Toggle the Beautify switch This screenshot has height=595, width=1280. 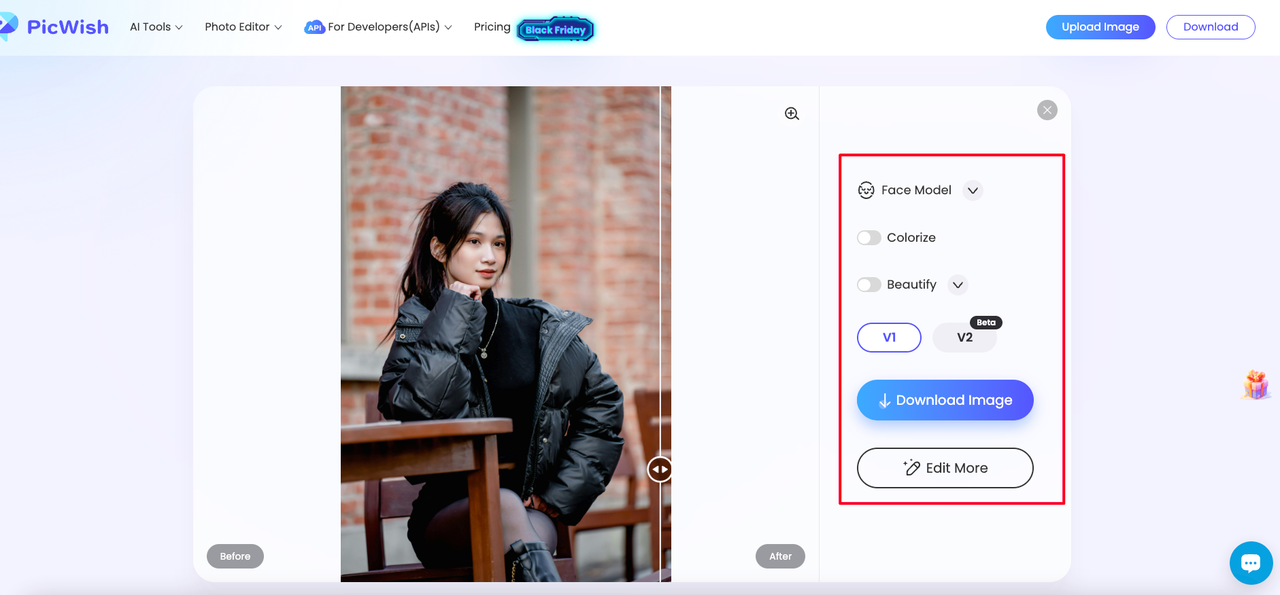(869, 285)
